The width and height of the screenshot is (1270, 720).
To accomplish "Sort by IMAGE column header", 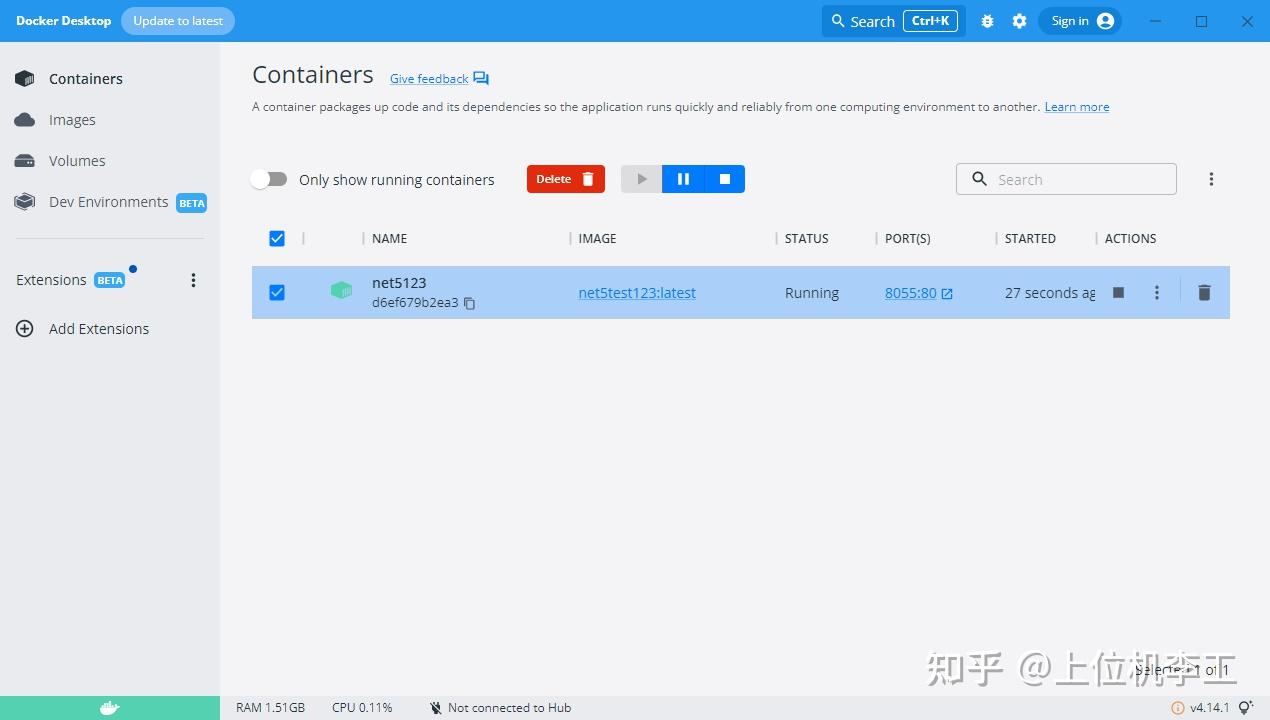I will (x=597, y=238).
